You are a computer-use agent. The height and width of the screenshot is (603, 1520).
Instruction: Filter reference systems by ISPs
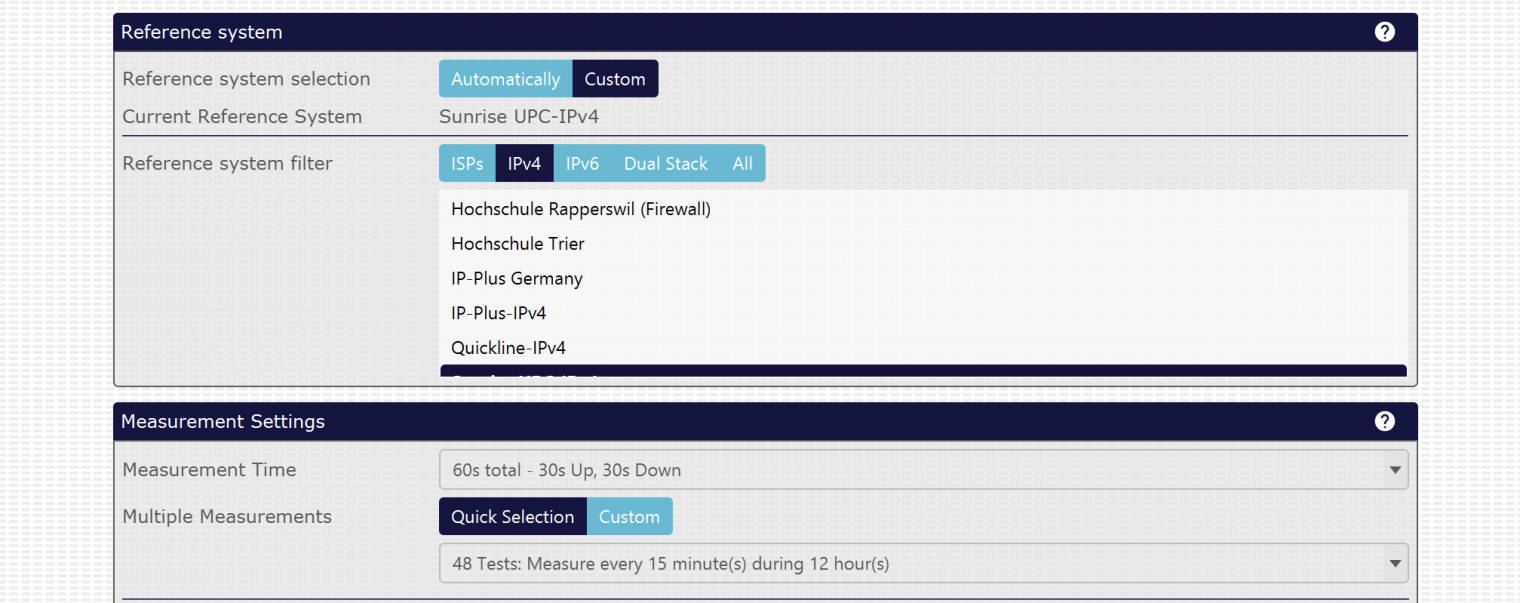[x=467, y=164]
